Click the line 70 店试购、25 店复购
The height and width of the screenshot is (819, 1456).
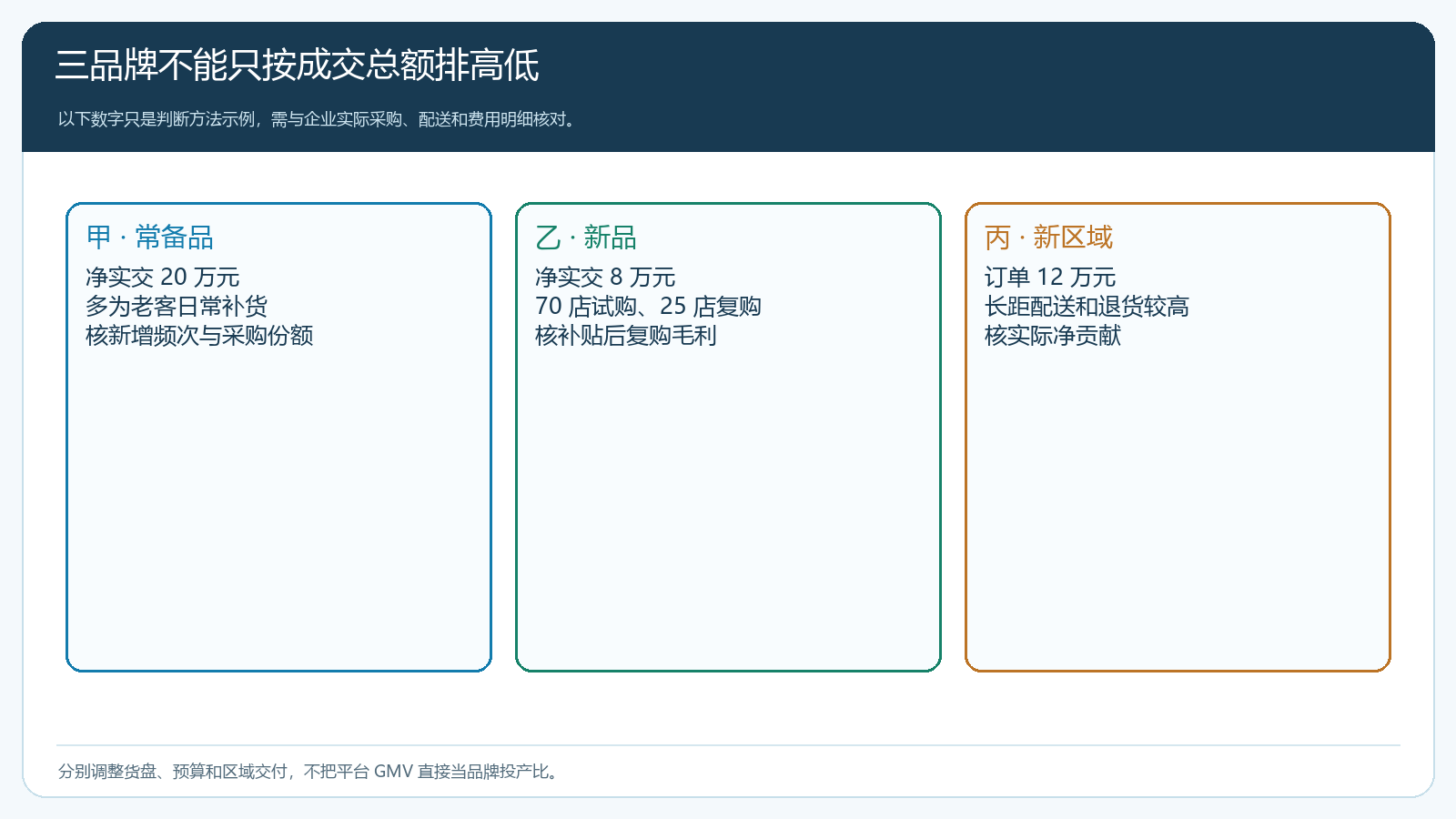(x=648, y=306)
